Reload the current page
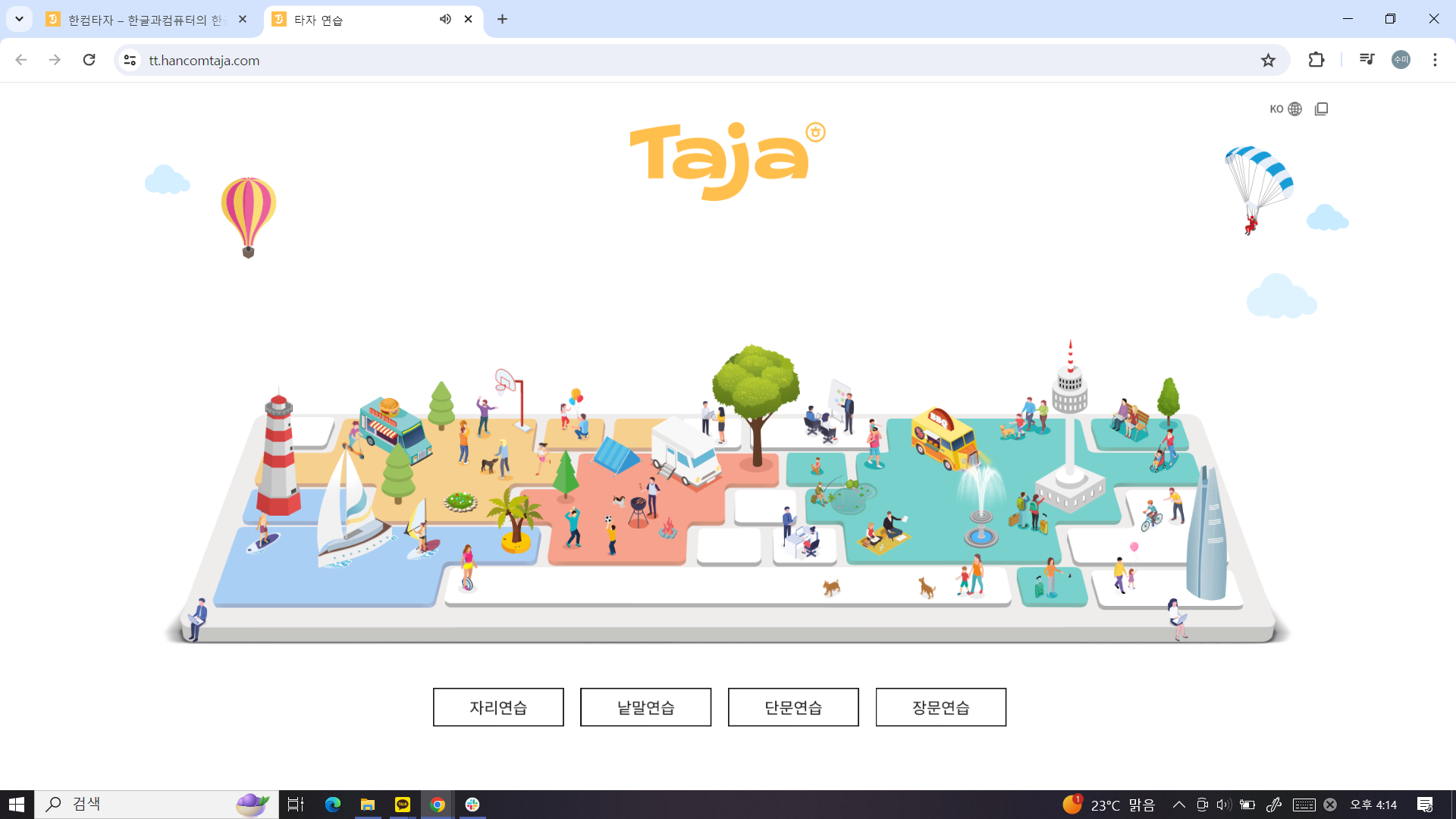 pyautogui.click(x=89, y=60)
